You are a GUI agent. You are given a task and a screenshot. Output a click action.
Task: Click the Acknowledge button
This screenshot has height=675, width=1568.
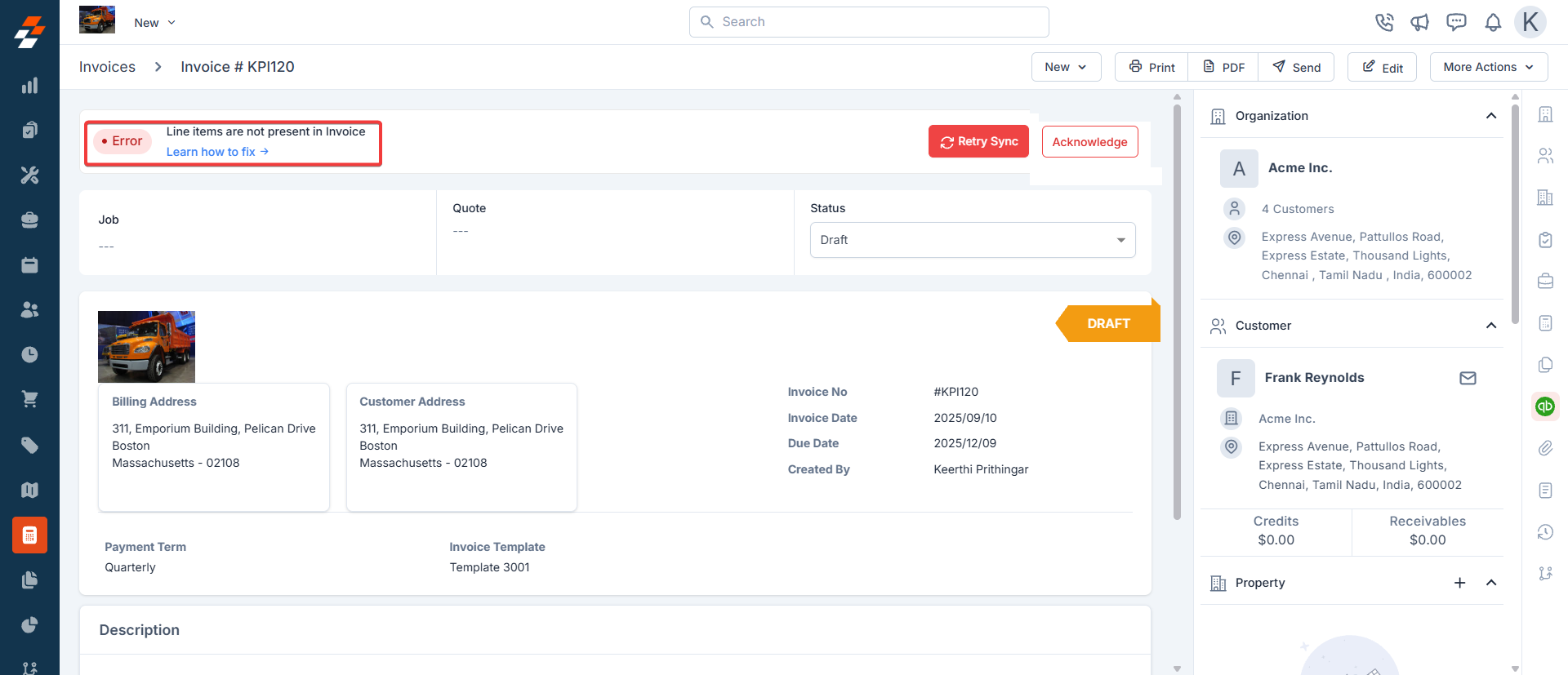[x=1089, y=142]
